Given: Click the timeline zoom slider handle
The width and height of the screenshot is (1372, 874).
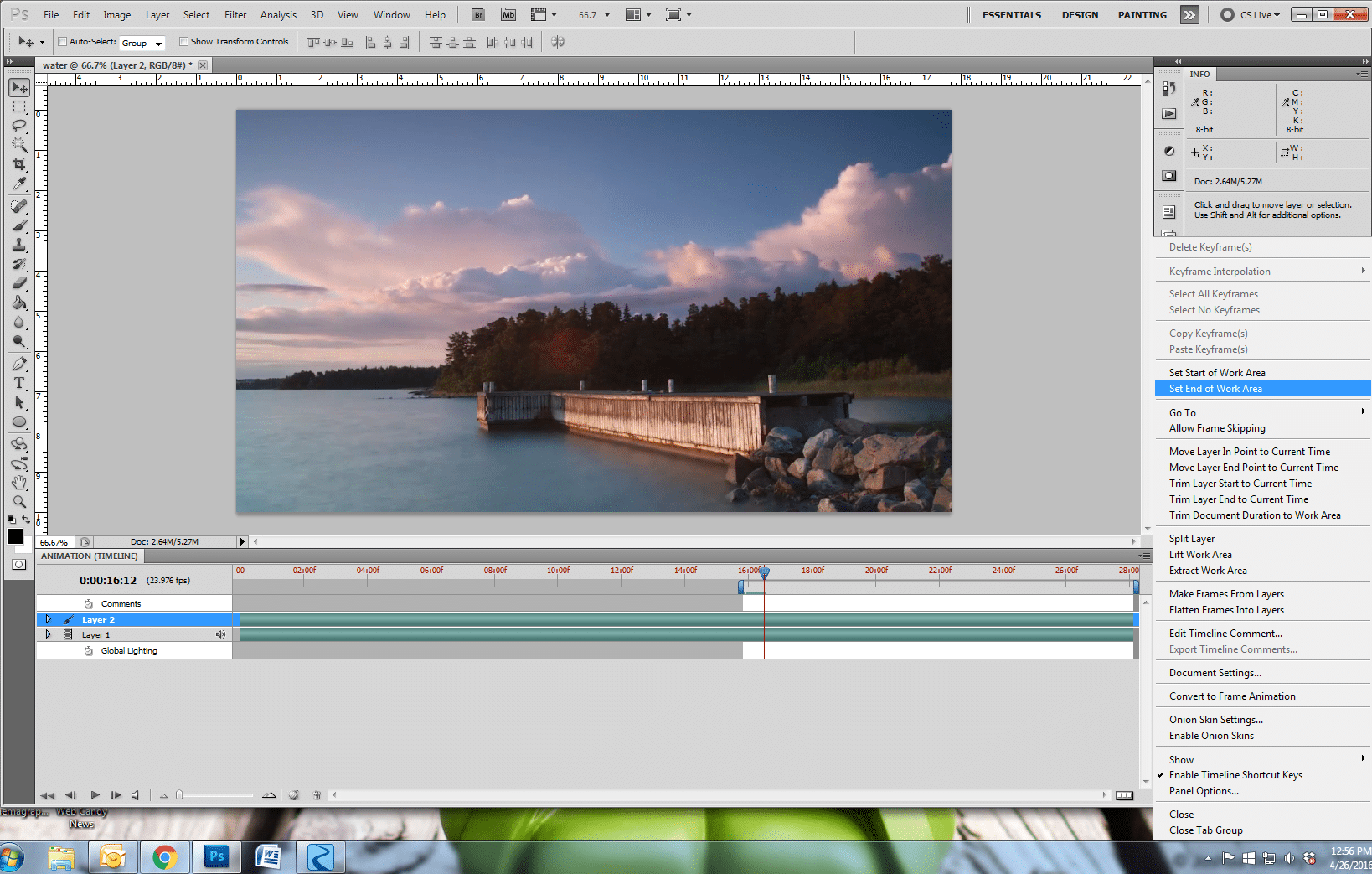Looking at the screenshot, I should pyautogui.click(x=179, y=795).
